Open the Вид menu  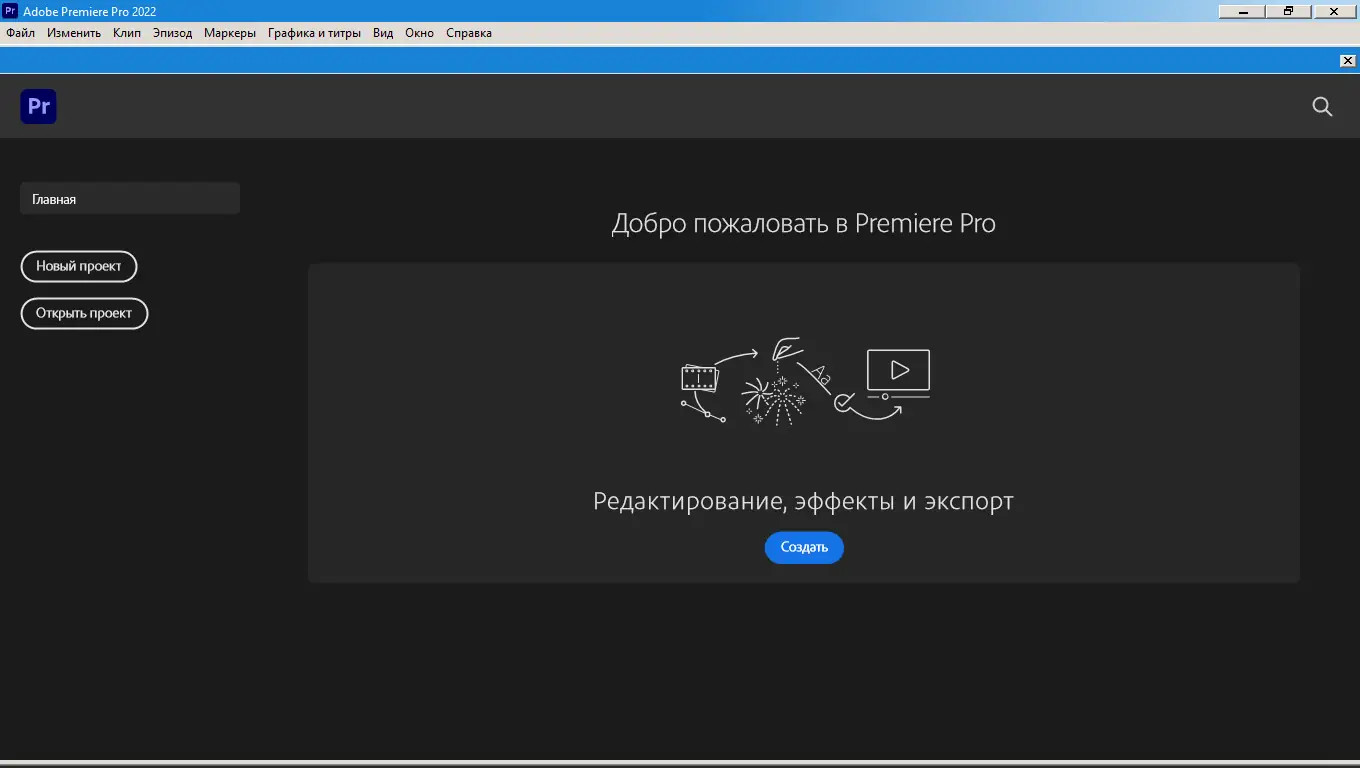pos(382,32)
